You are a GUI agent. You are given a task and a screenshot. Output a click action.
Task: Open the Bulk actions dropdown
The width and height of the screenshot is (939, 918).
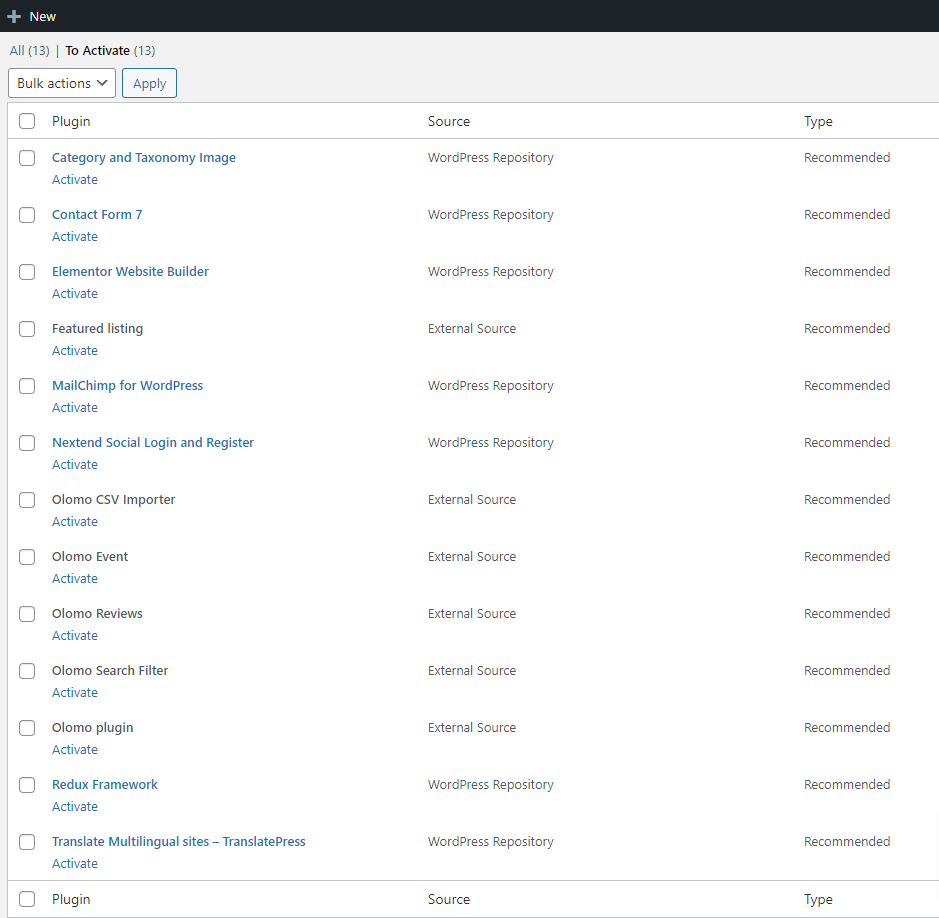click(62, 83)
